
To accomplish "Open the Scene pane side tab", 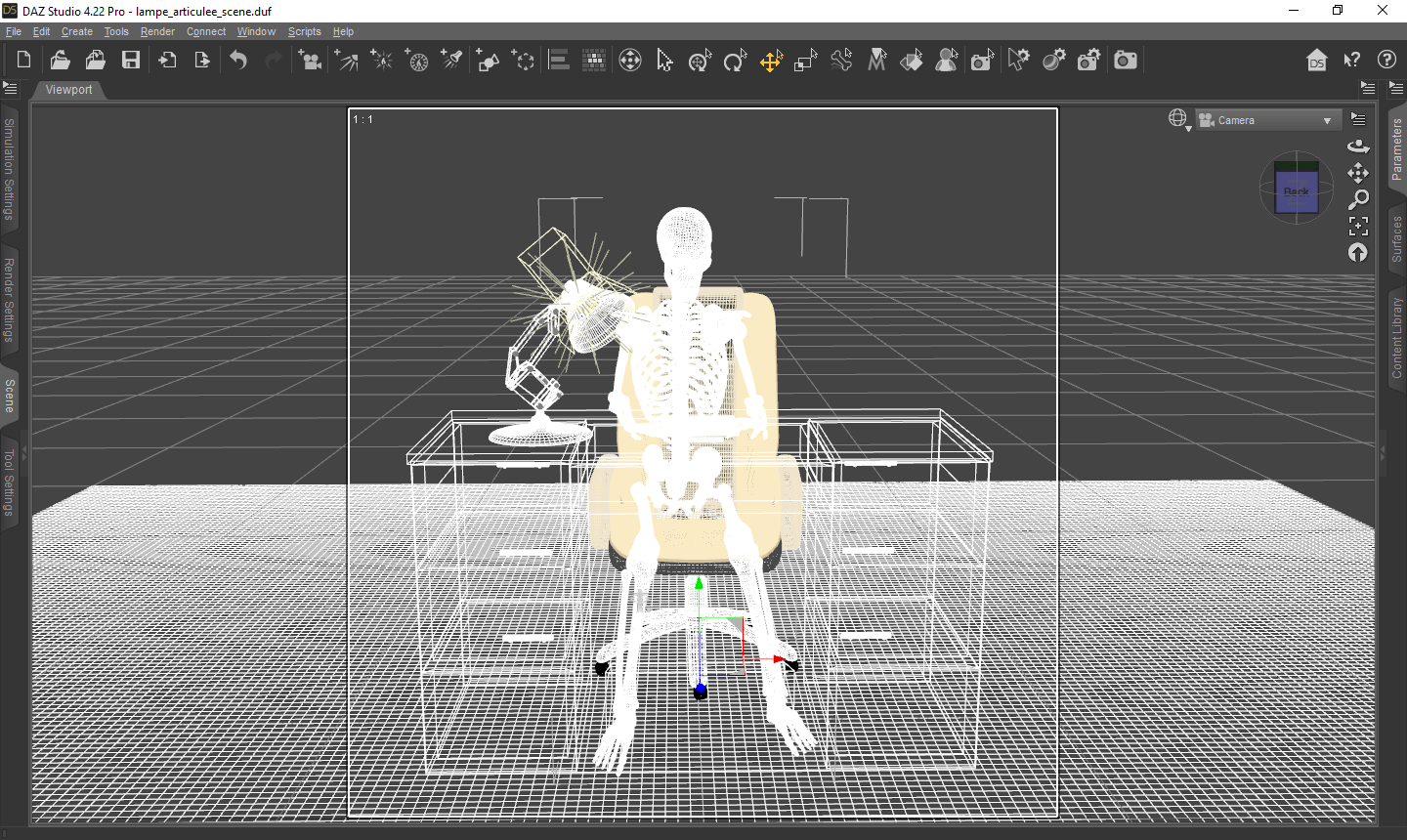I will click(x=10, y=396).
